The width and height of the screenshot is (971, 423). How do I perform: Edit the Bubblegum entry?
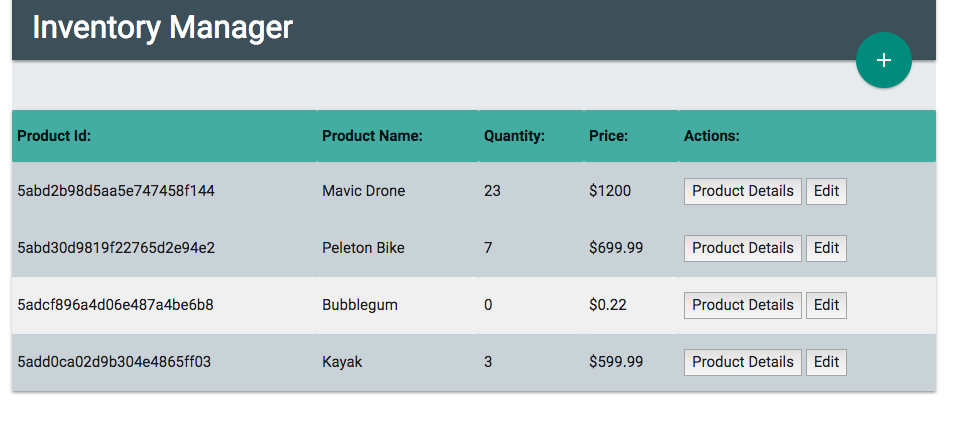pyautogui.click(x=826, y=305)
